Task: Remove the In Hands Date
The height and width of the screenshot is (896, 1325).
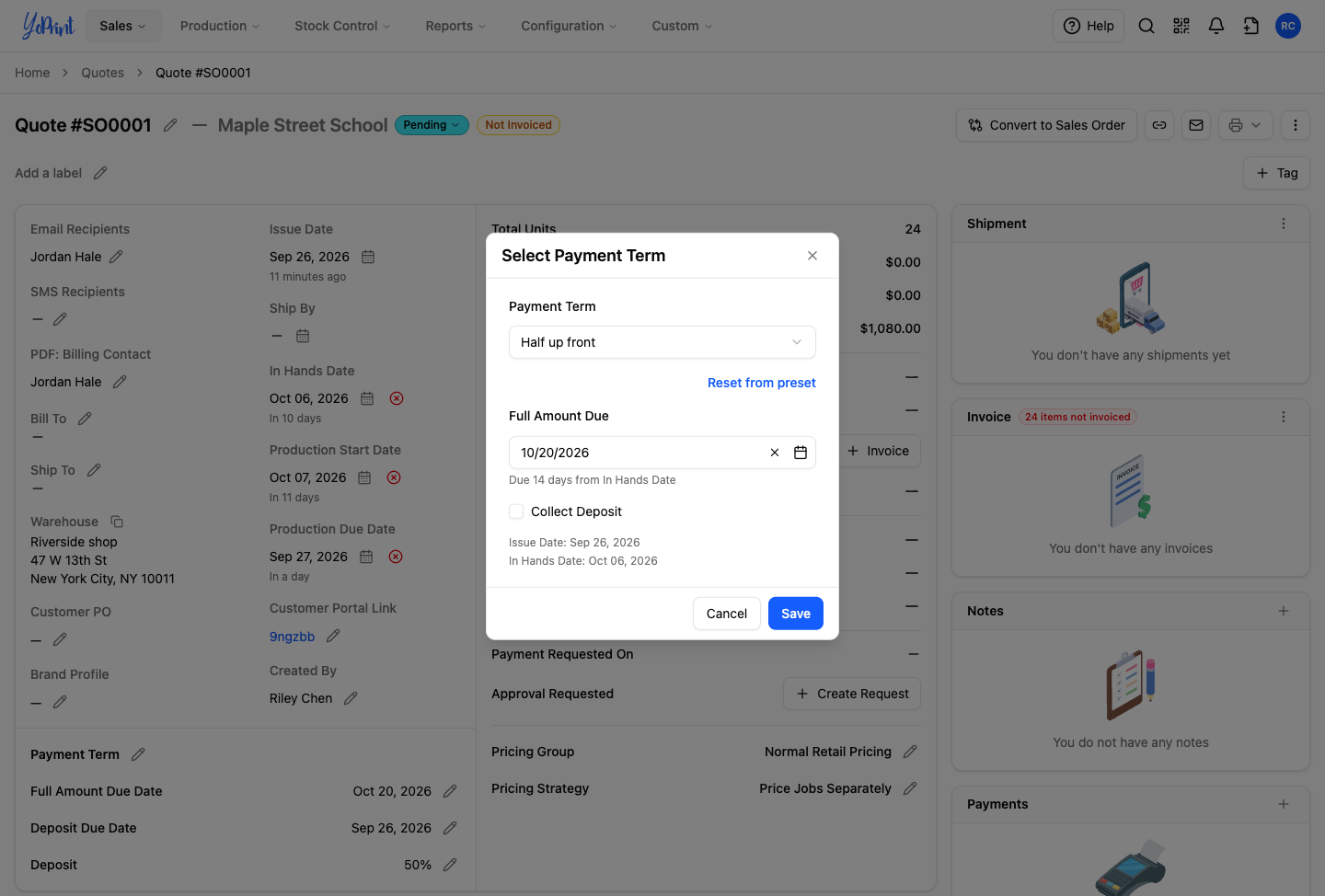Action: [x=397, y=398]
